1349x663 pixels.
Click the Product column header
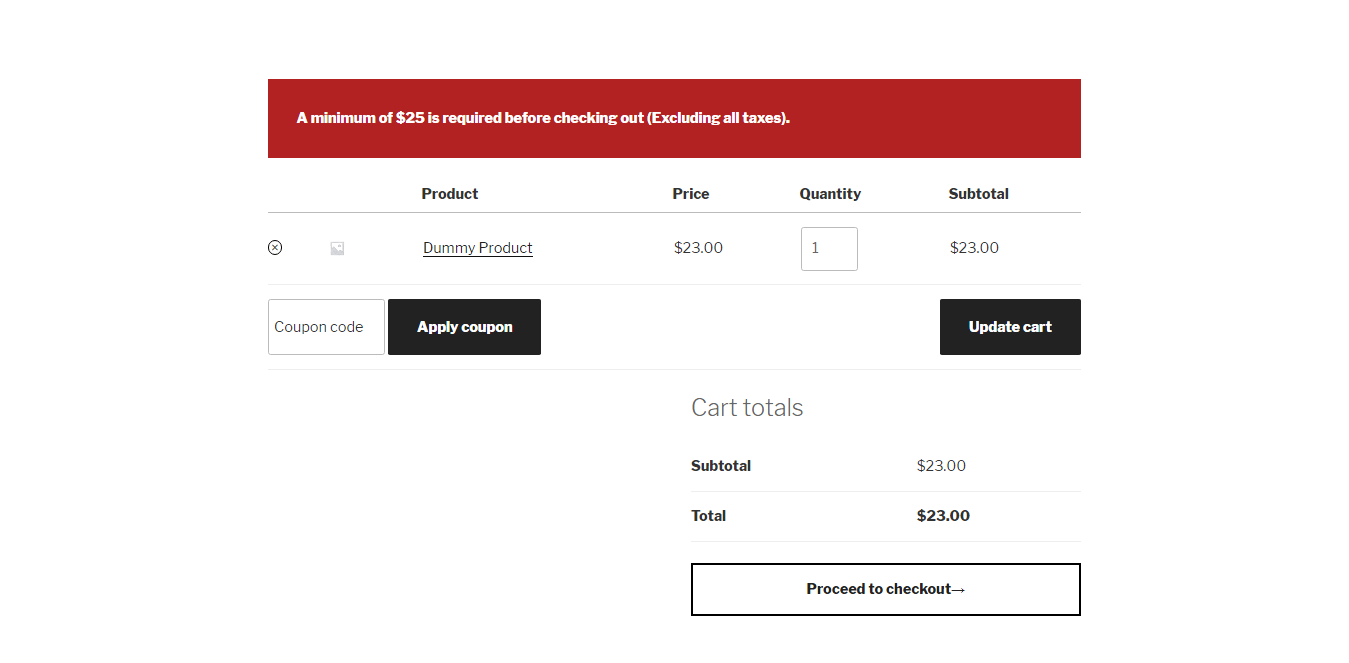[450, 194]
